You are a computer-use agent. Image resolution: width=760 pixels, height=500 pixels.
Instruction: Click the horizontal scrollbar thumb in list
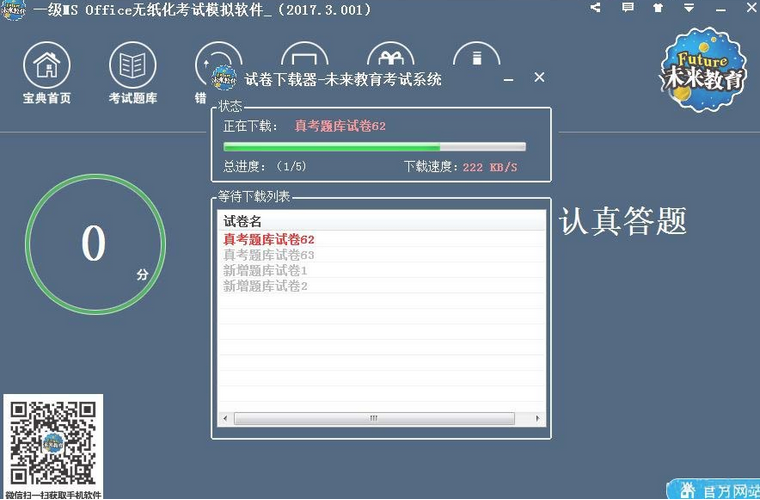pyautogui.click(x=374, y=418)
